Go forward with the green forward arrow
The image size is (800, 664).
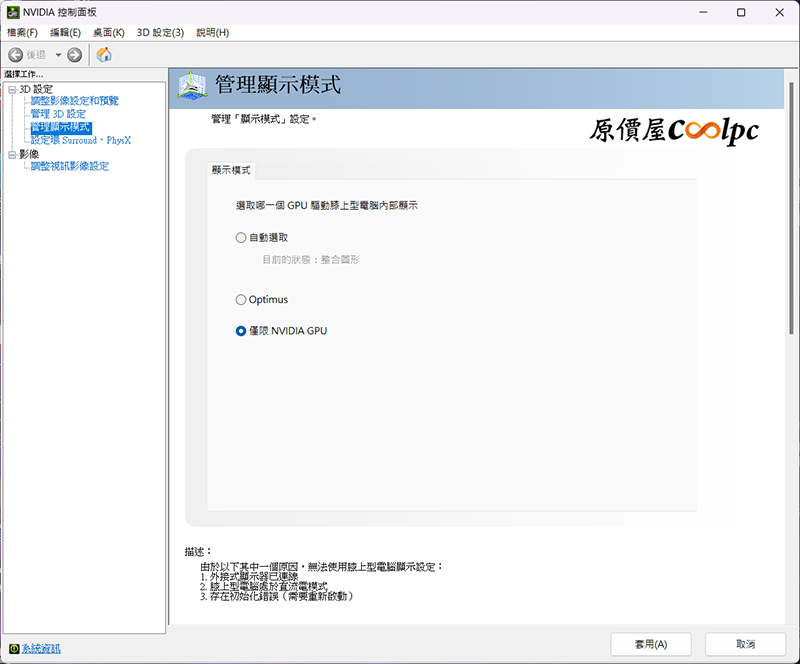[74, 55]
